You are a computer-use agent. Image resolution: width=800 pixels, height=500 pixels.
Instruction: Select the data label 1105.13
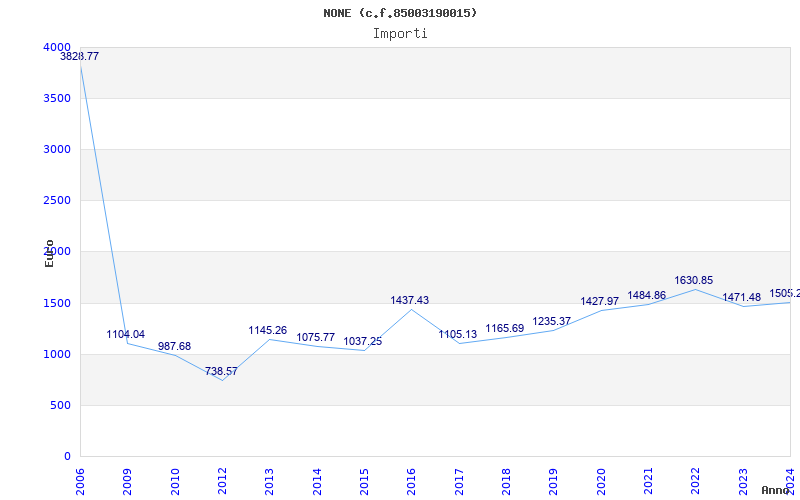(x=458, y=335)
